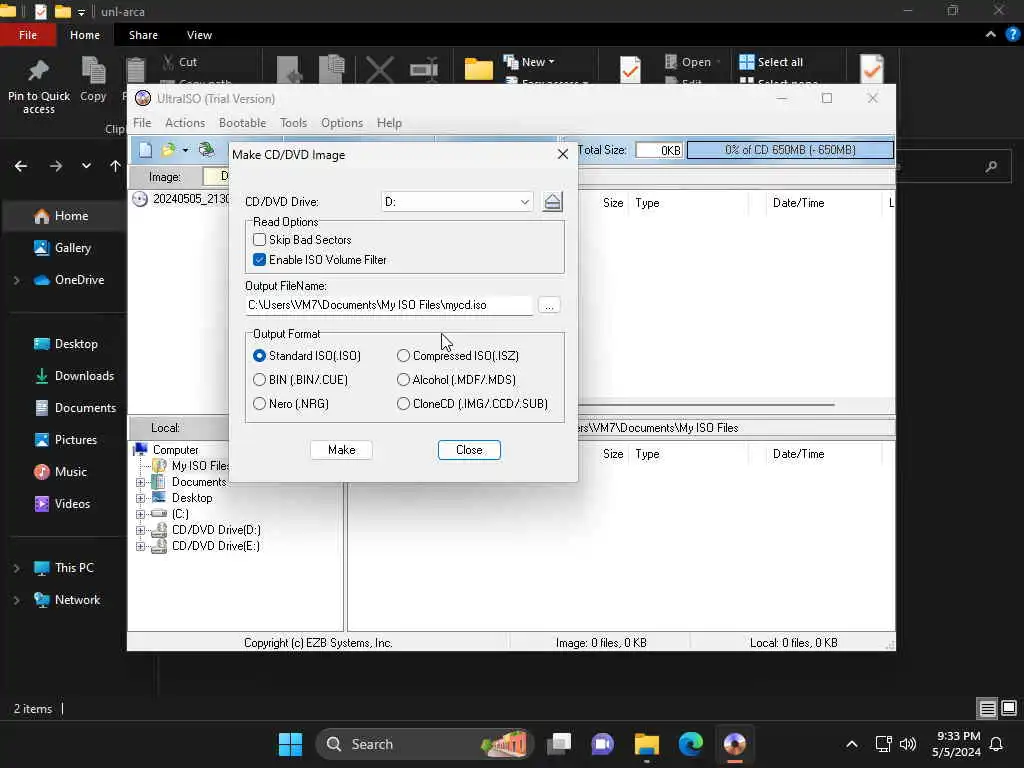This screenshot has width=1024, height=768.
Task: Select Nero (.NRG) output format
Action: 259,404
